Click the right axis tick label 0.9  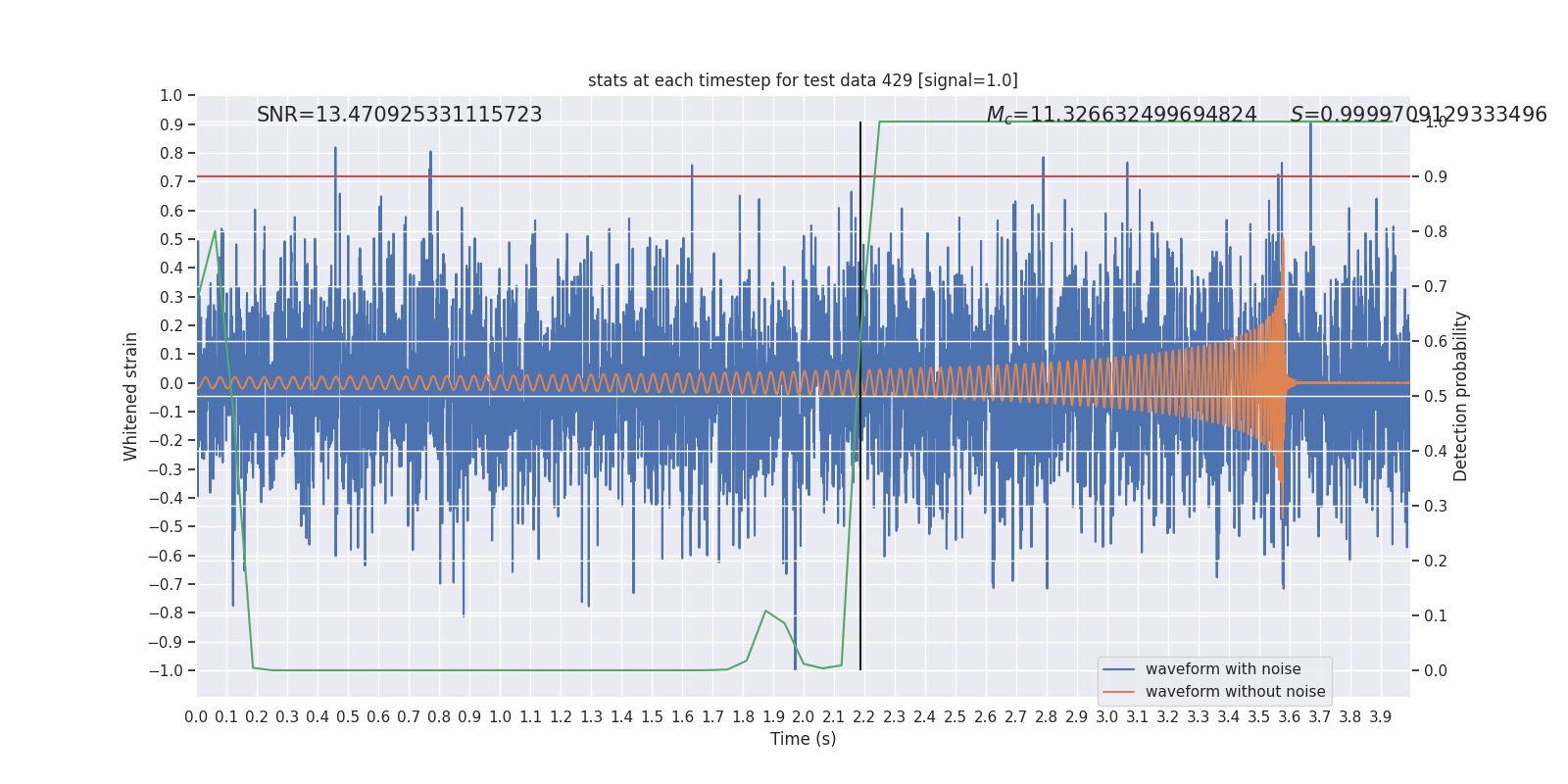point(1436,176)
